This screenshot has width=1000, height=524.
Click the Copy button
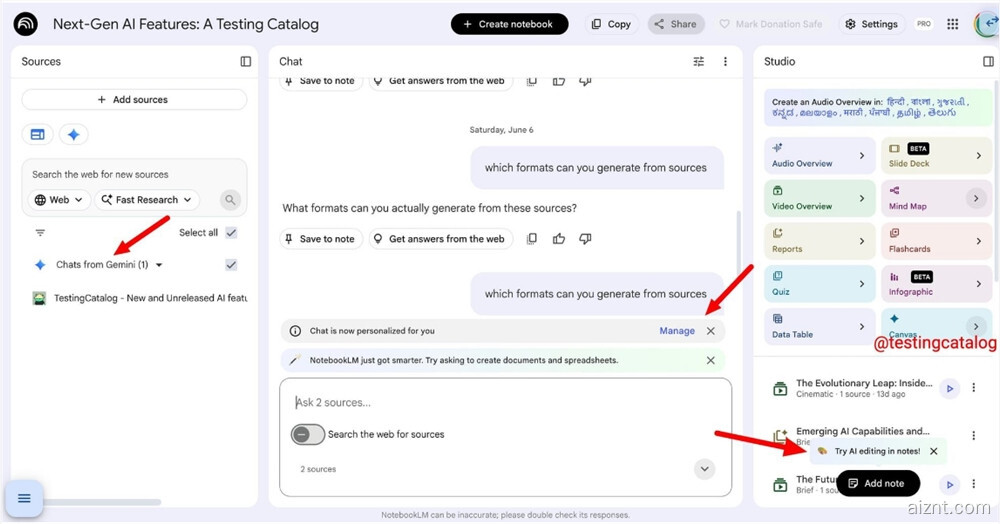pyautogui.click(x=611, y=24)
